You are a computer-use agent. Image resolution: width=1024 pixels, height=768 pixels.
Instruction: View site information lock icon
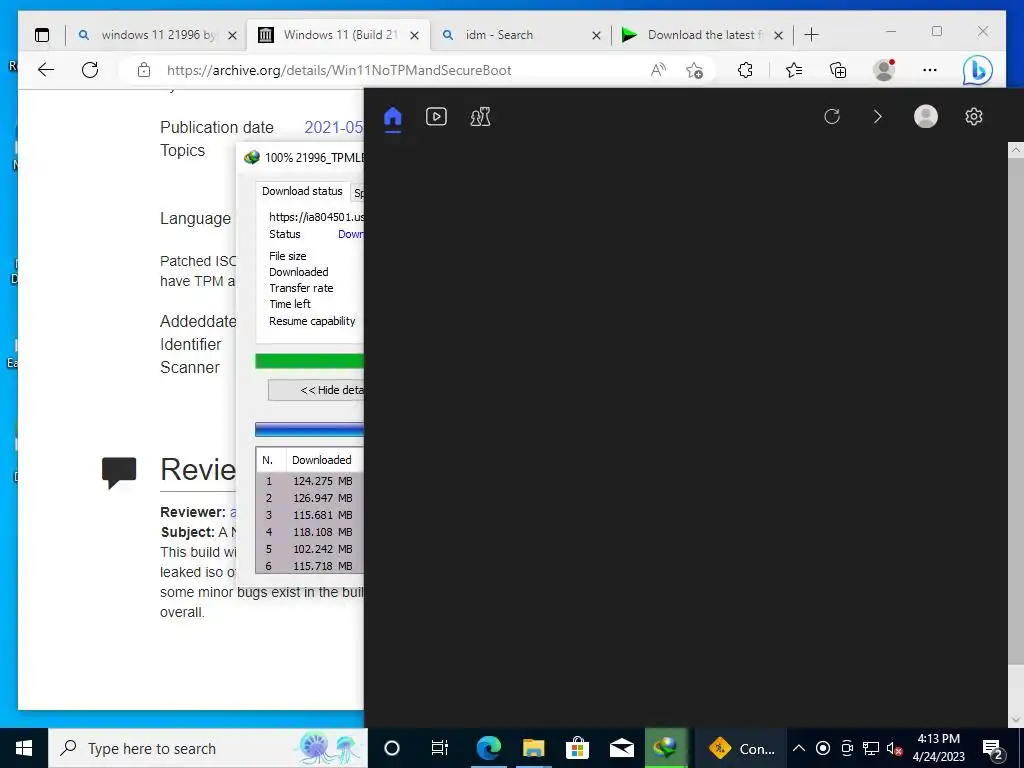click(144, 70)
